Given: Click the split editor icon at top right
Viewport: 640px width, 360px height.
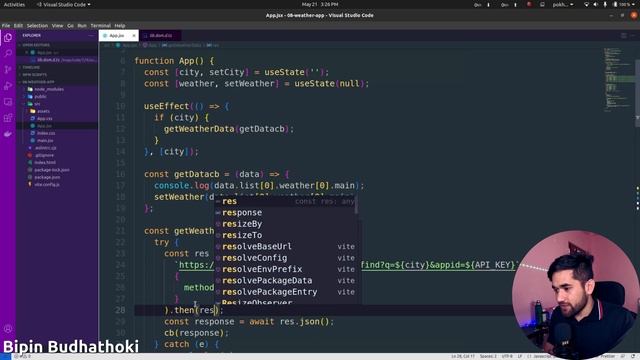Looking at the screenshot, I should 624,36.
